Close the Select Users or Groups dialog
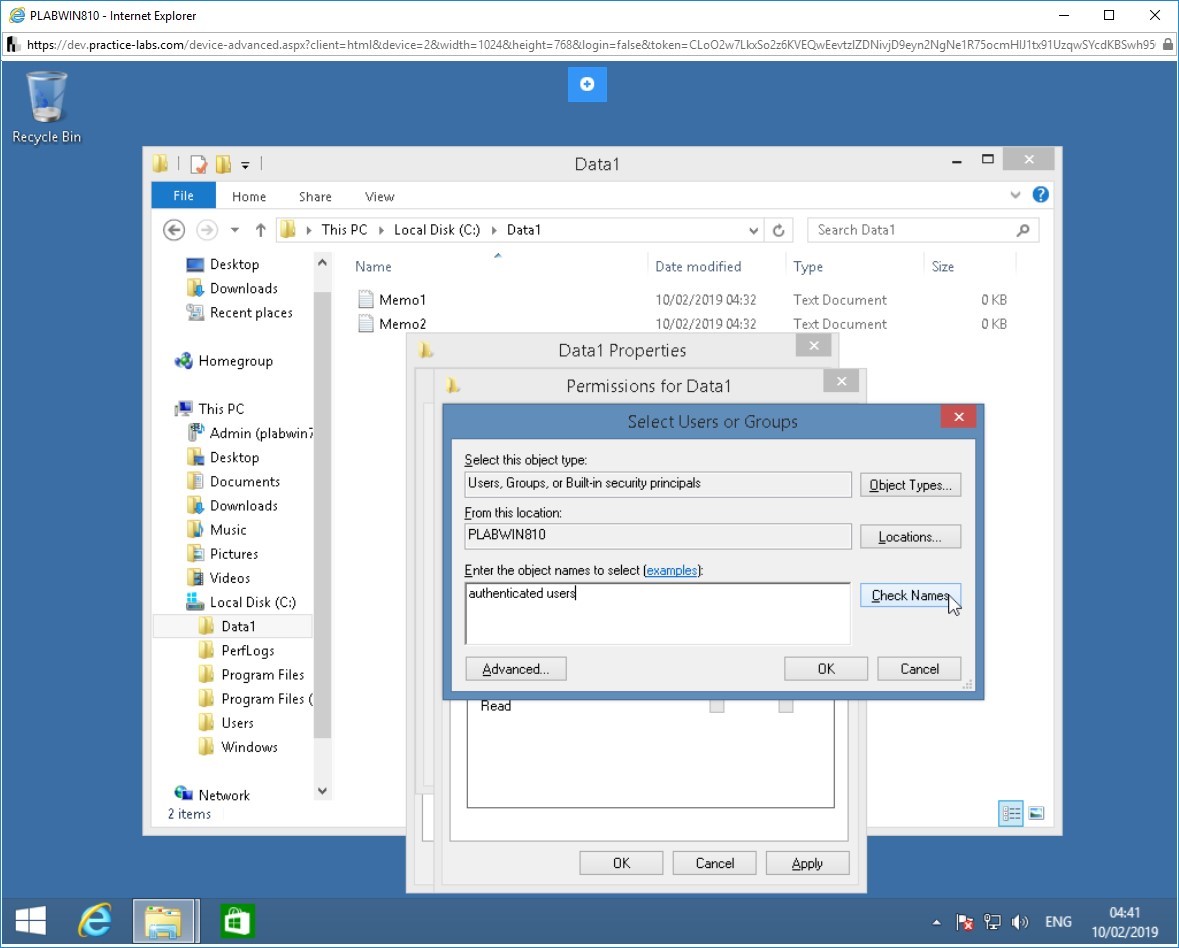 (x=959, y=417)
